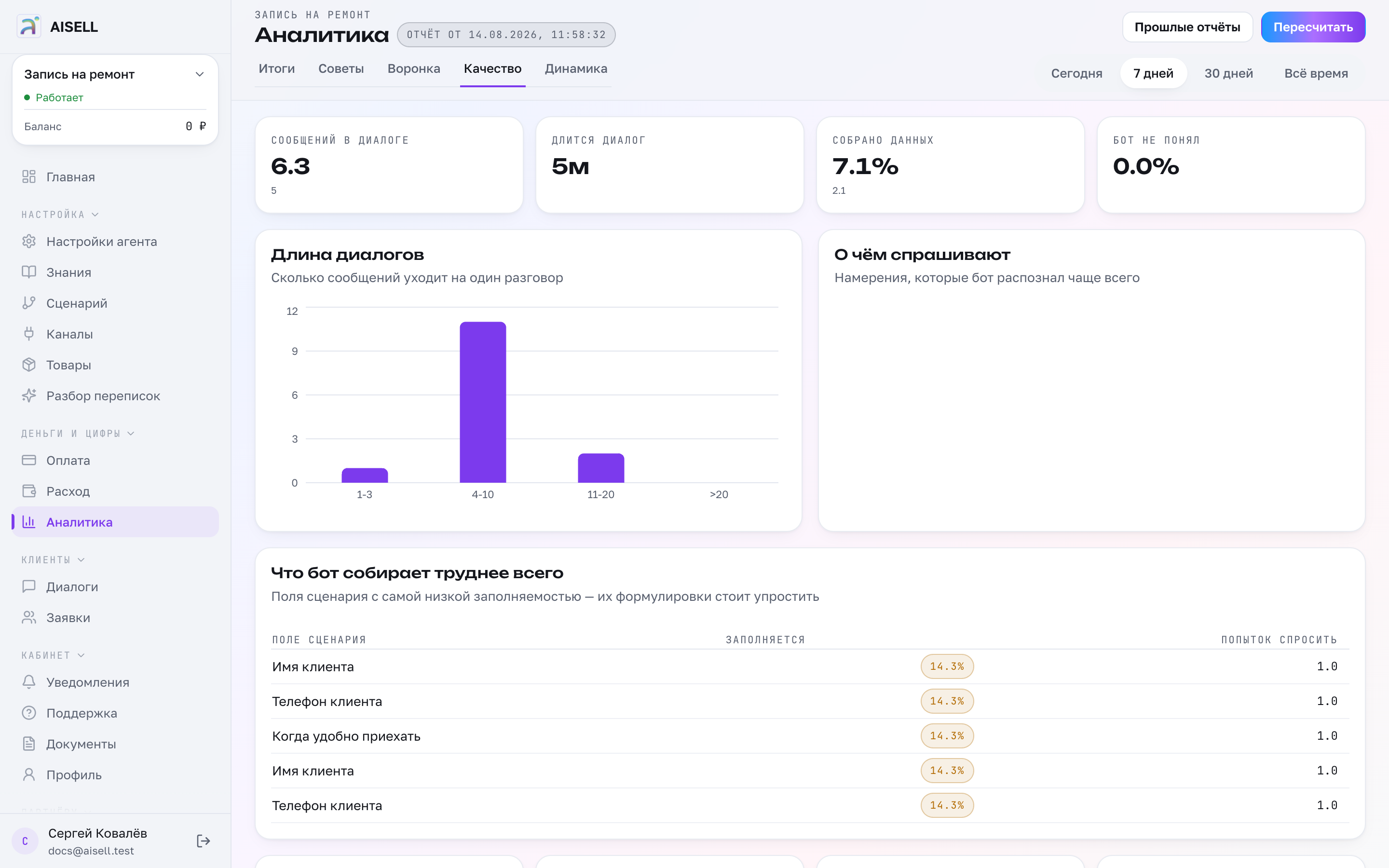Click the report timestamp badge Отчёт от 14.08.2026
Screen dimensions: 1389x868
coord(506,34)
